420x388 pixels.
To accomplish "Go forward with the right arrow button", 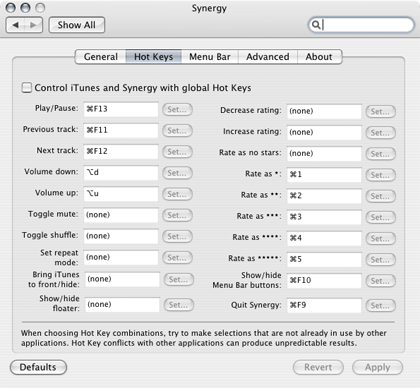I will click(33, 25).
